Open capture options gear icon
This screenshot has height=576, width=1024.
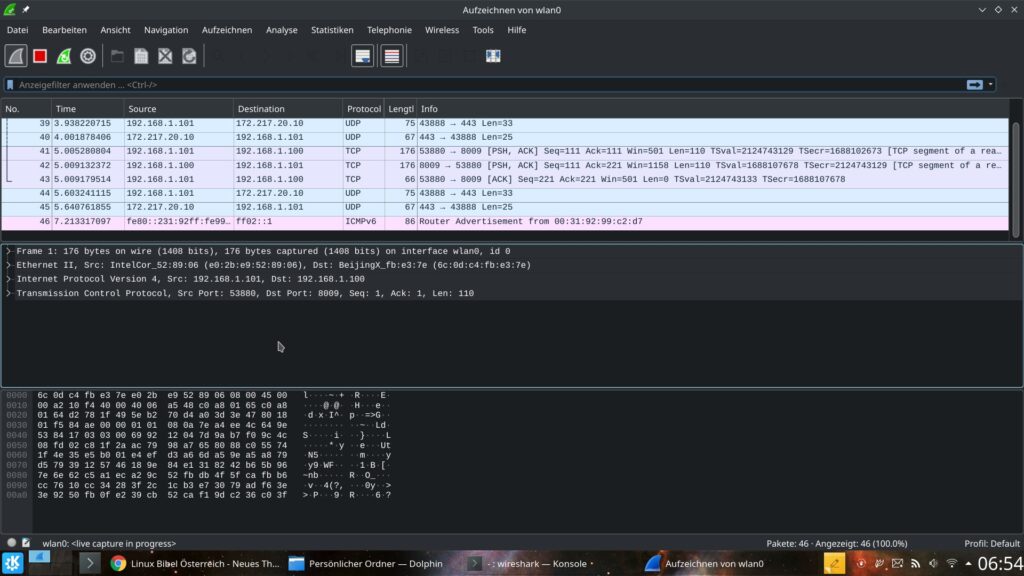(x=88, y=56)
